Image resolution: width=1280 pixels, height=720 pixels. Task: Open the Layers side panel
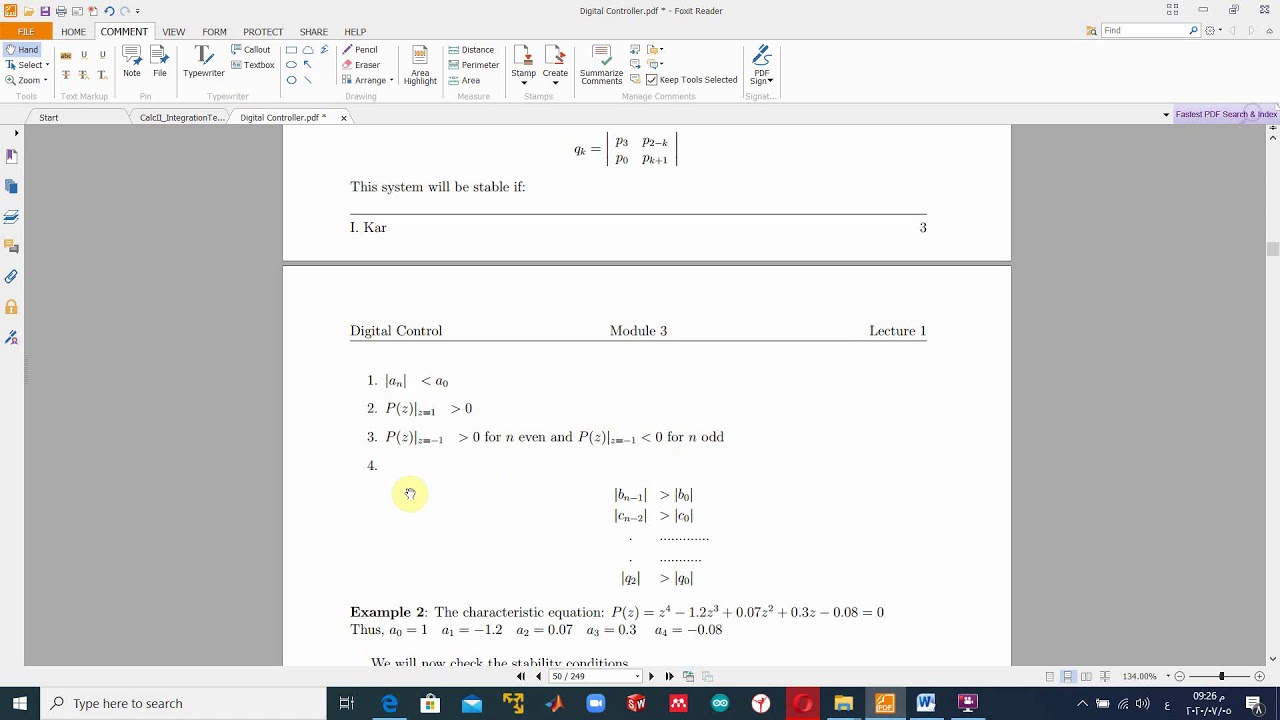pyautogui.click(x=12, y=217)
